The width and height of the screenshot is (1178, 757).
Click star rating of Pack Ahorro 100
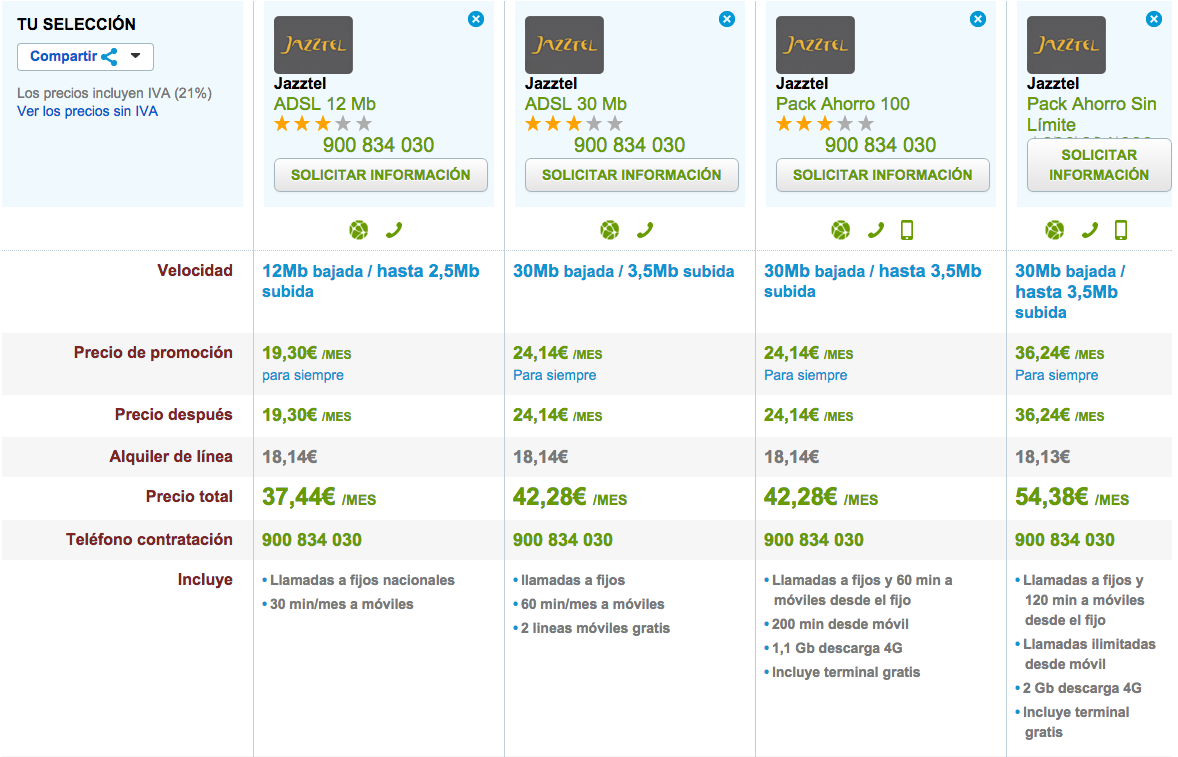825,124
